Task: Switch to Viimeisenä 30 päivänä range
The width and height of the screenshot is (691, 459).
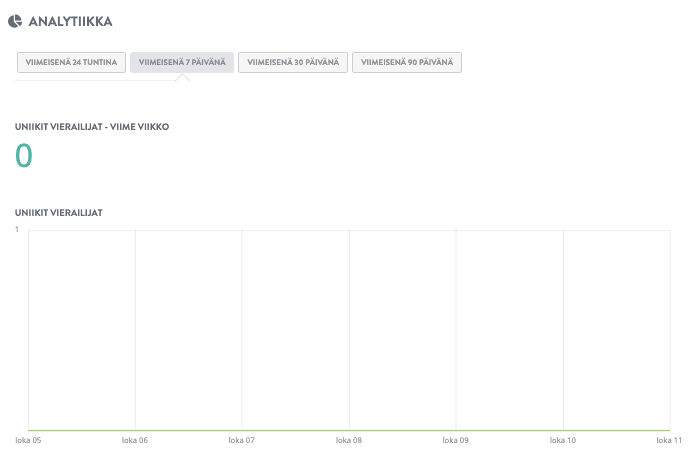Action: [x=293, y=63]
